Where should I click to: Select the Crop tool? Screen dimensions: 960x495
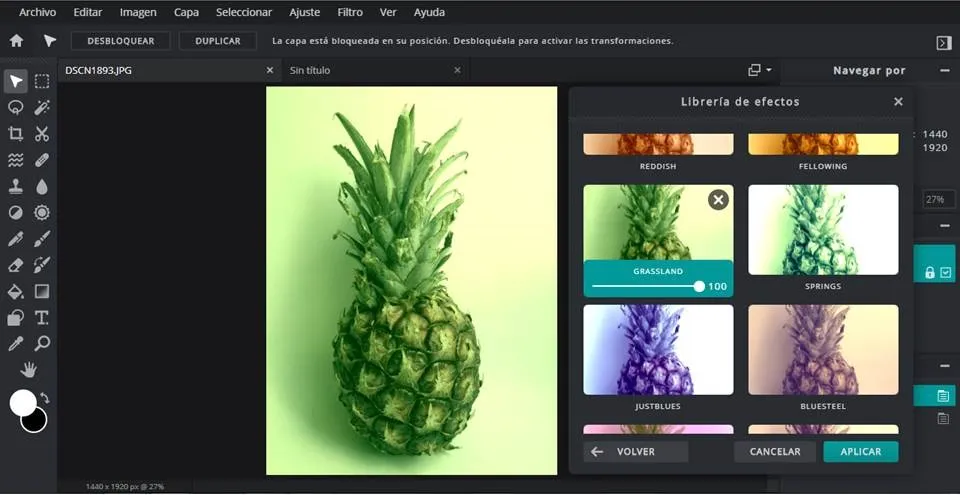coord(15,134)
